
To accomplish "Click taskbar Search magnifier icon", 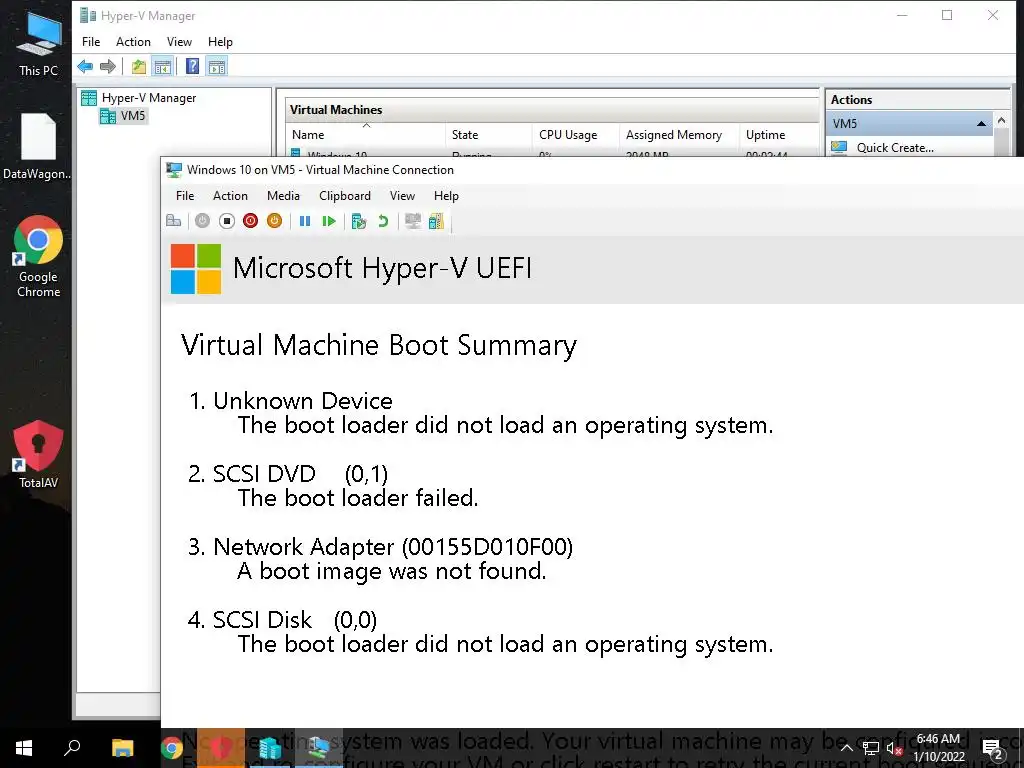I will [72, 748].
